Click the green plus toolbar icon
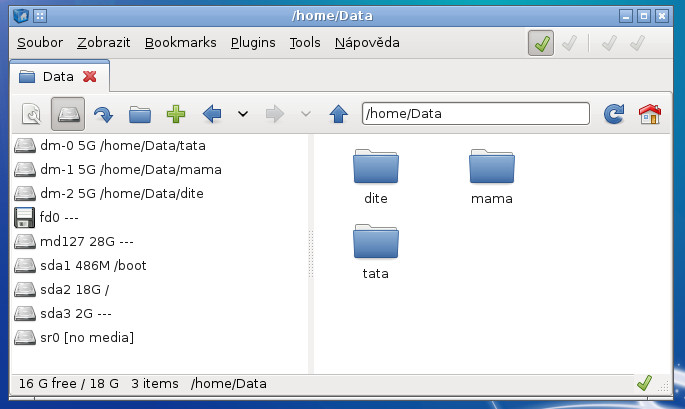Viewport: 685px width, 409px height. pyautogui.click(x=176, y=114)
